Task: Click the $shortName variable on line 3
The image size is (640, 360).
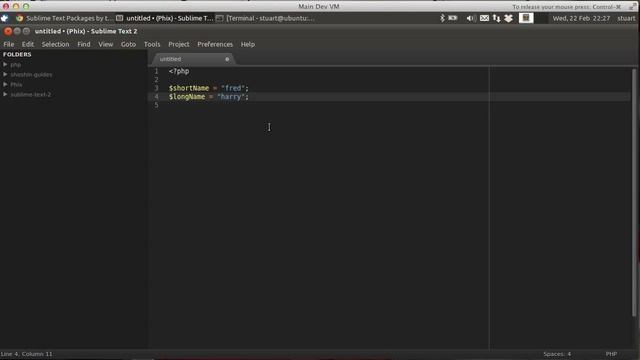Action: coord(189,88)
